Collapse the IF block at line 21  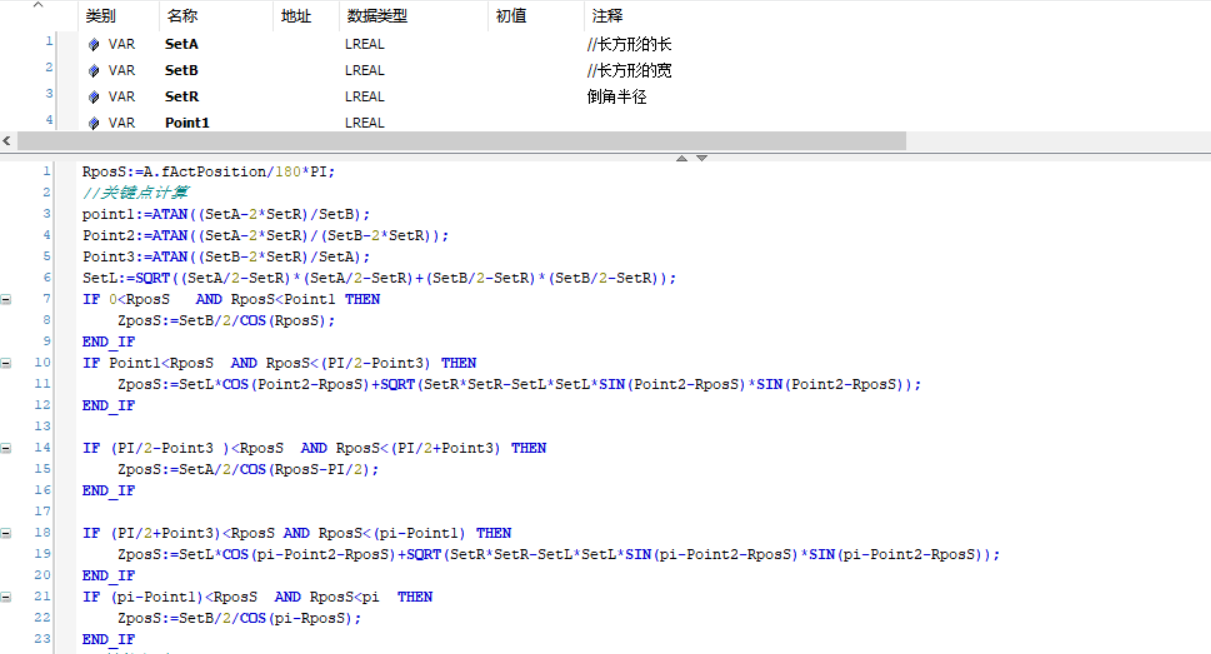[x=6, y=597]
